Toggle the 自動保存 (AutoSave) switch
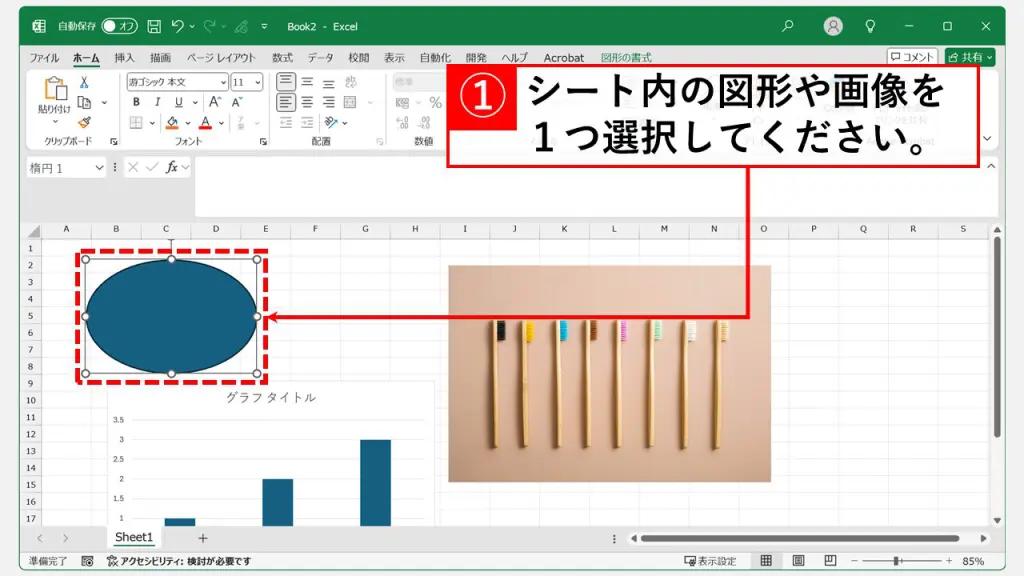Screen dimensions: 1024x576 tap(119, 26)
